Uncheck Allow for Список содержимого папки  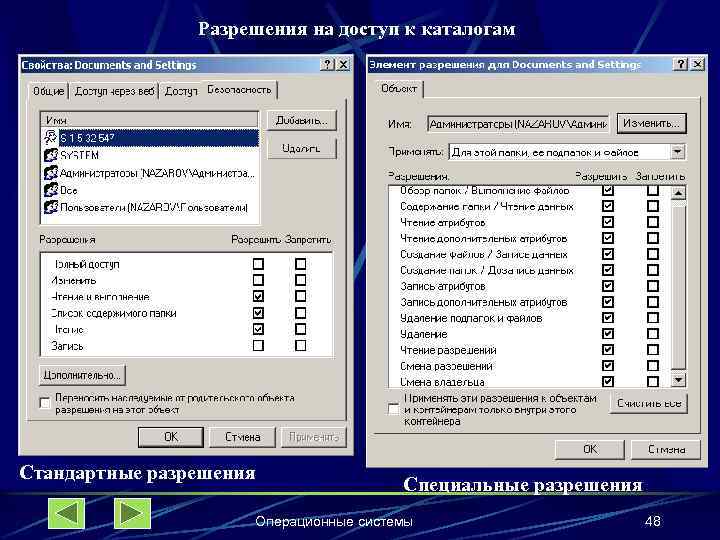click(x=259, y=313)
